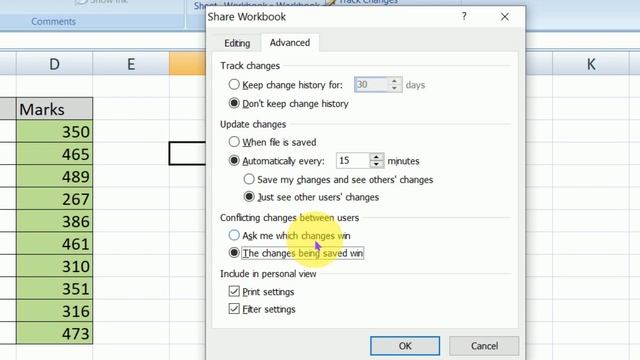Select column K header
Screen dimensions: 640x360
[591, 64]
